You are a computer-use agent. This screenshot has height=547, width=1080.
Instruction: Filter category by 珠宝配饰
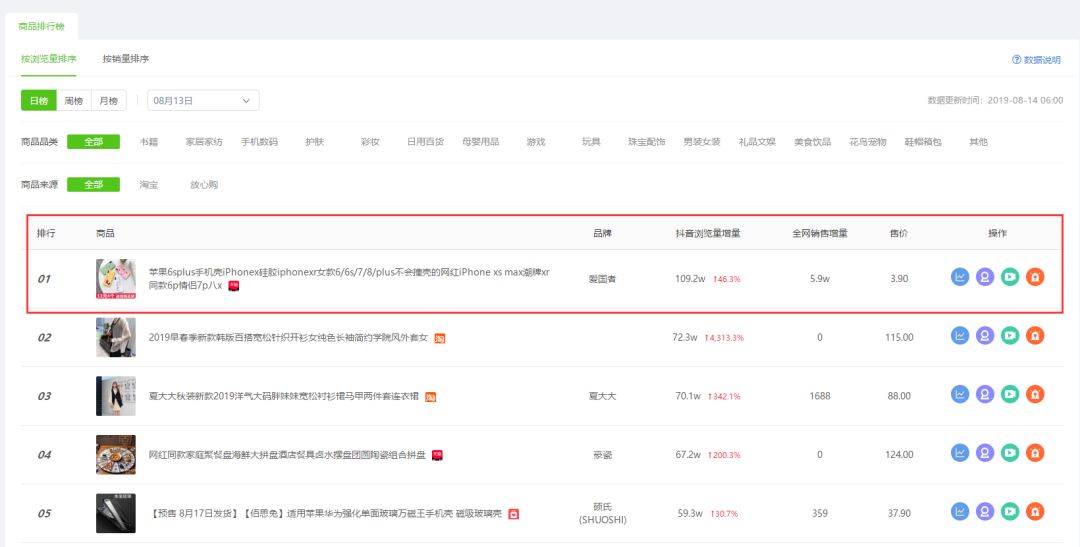[647, 142]
